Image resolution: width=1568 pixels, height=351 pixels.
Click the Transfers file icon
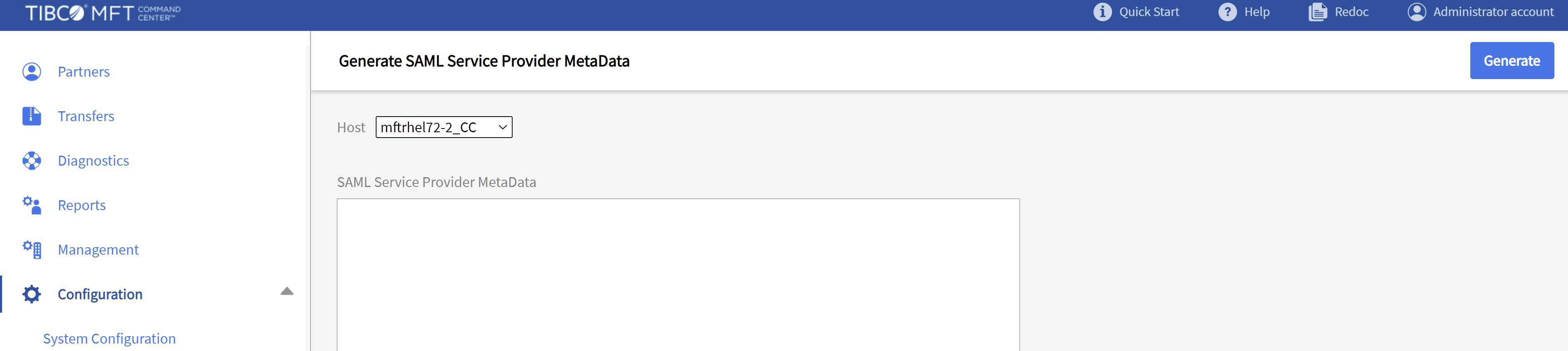click(x=32, y=116)
